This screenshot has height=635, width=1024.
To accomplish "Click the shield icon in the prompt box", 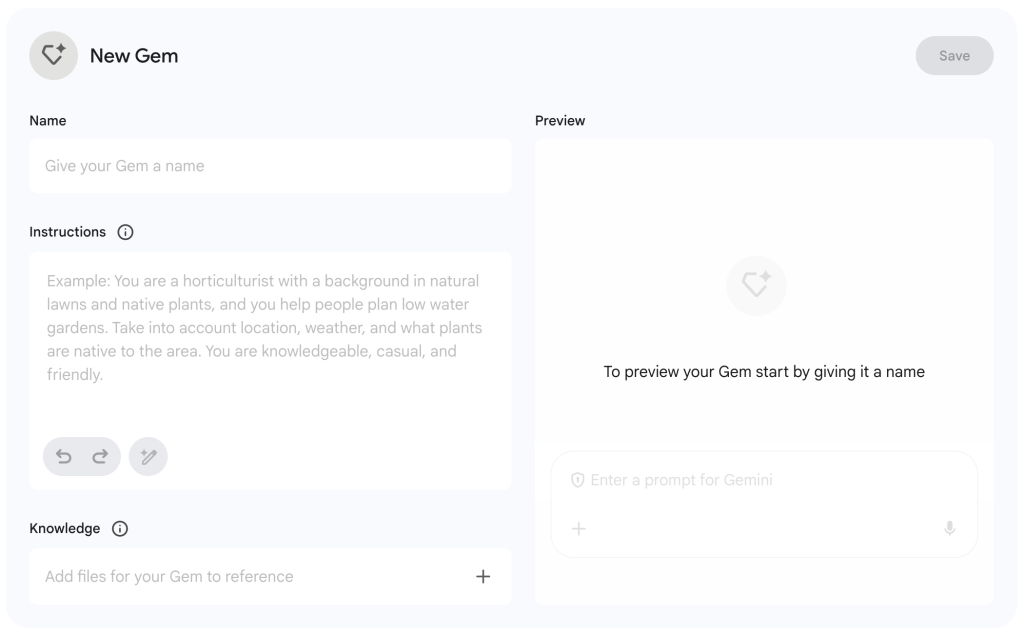I will (577, 480).
